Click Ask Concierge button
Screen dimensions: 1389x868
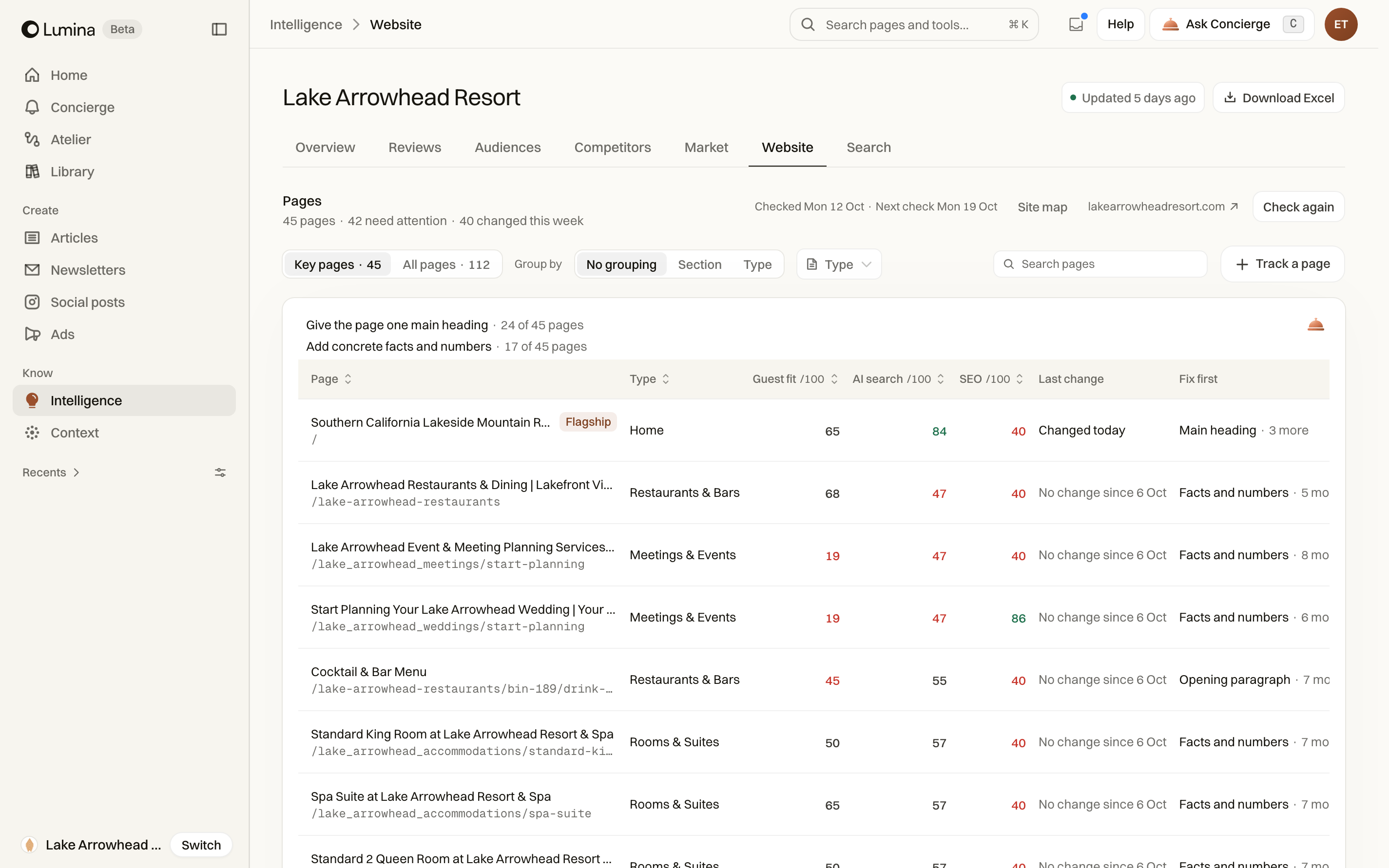point(1232,24)
